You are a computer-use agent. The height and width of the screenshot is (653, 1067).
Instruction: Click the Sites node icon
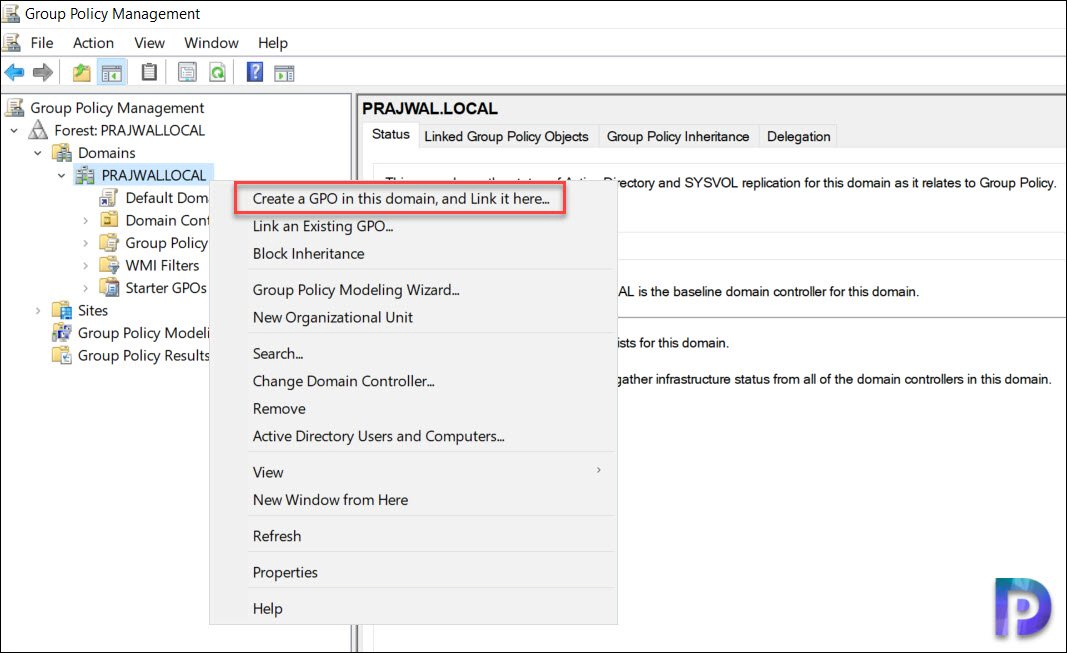[62, 311]
